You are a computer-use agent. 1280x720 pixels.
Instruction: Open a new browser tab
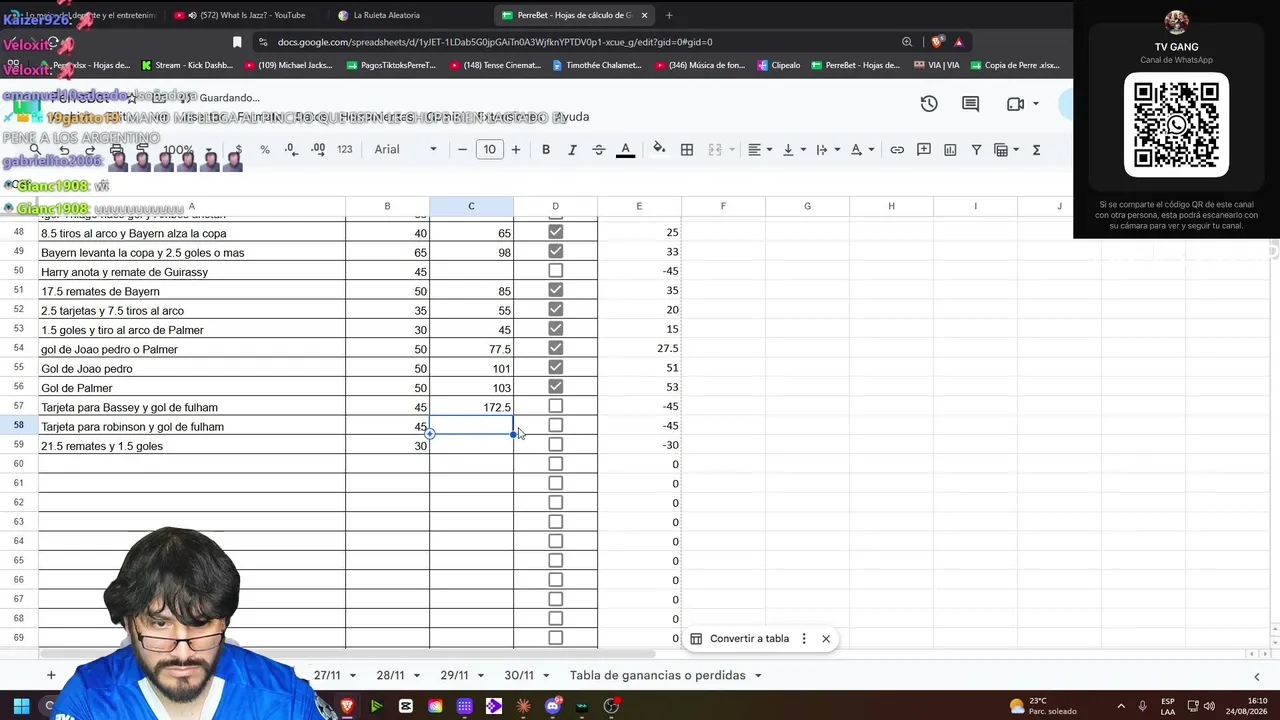pyautogui.click(x=669, y=15)
